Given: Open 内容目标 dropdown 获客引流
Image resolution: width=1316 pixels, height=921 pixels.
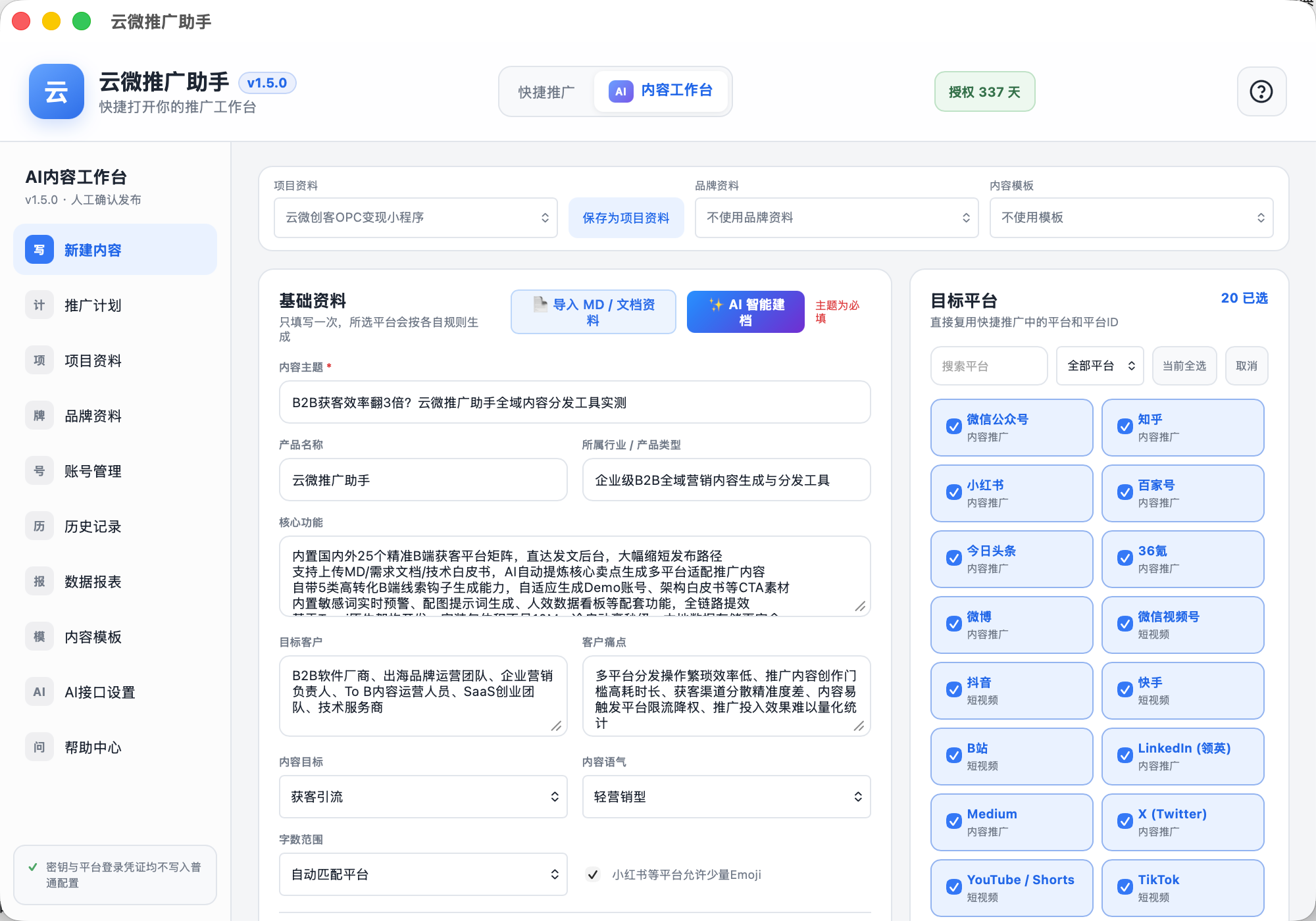Looking at the screenshot, I should [x=423, y=797].
